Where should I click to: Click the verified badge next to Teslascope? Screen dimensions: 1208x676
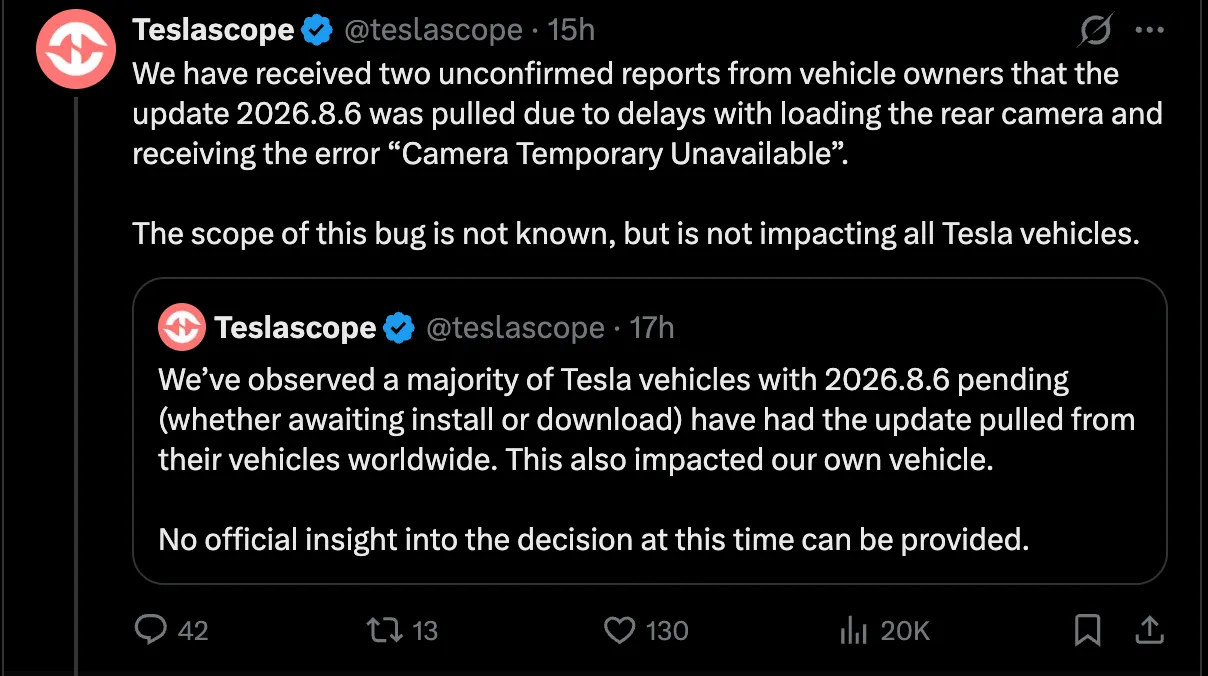[316, 29]
